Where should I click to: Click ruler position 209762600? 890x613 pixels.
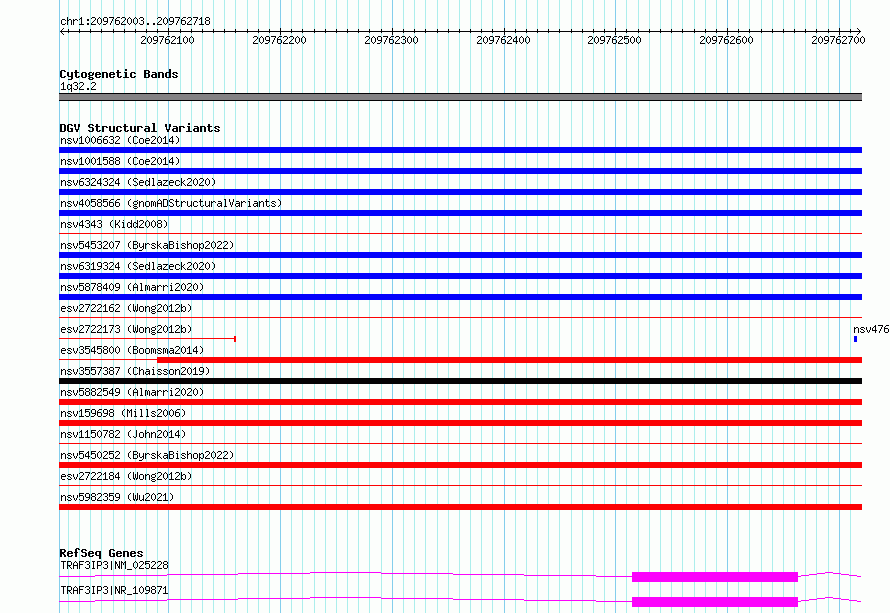pos(726,40)
